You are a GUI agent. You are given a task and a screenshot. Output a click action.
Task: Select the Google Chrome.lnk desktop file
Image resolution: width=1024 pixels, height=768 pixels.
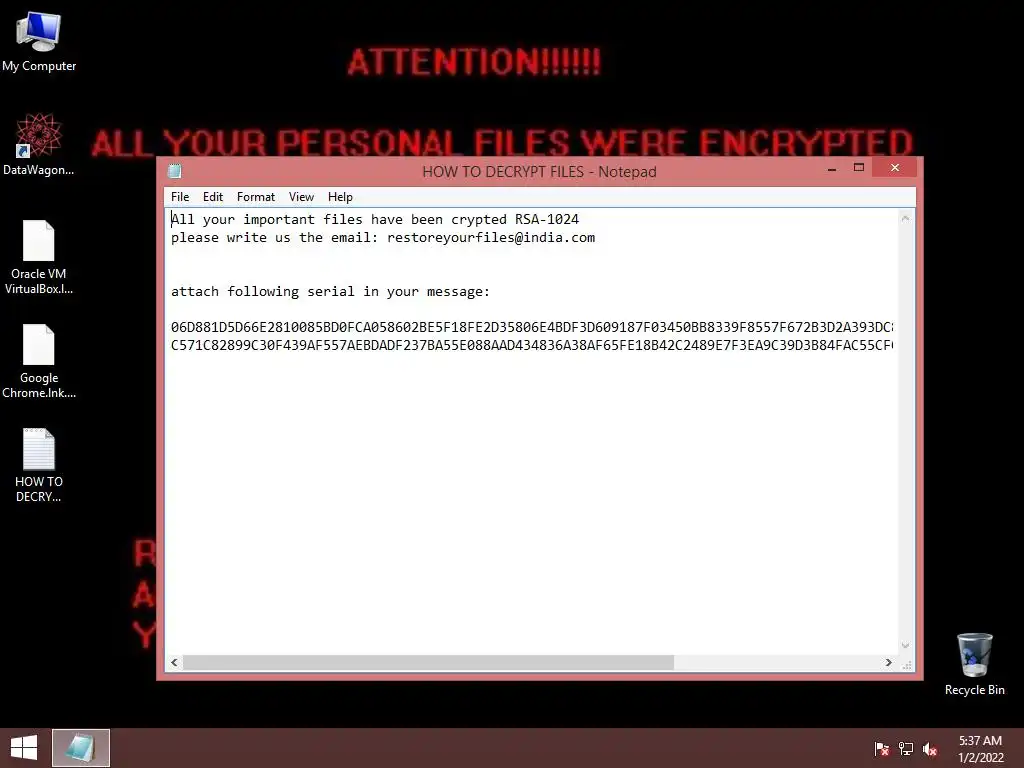[39, 361]
